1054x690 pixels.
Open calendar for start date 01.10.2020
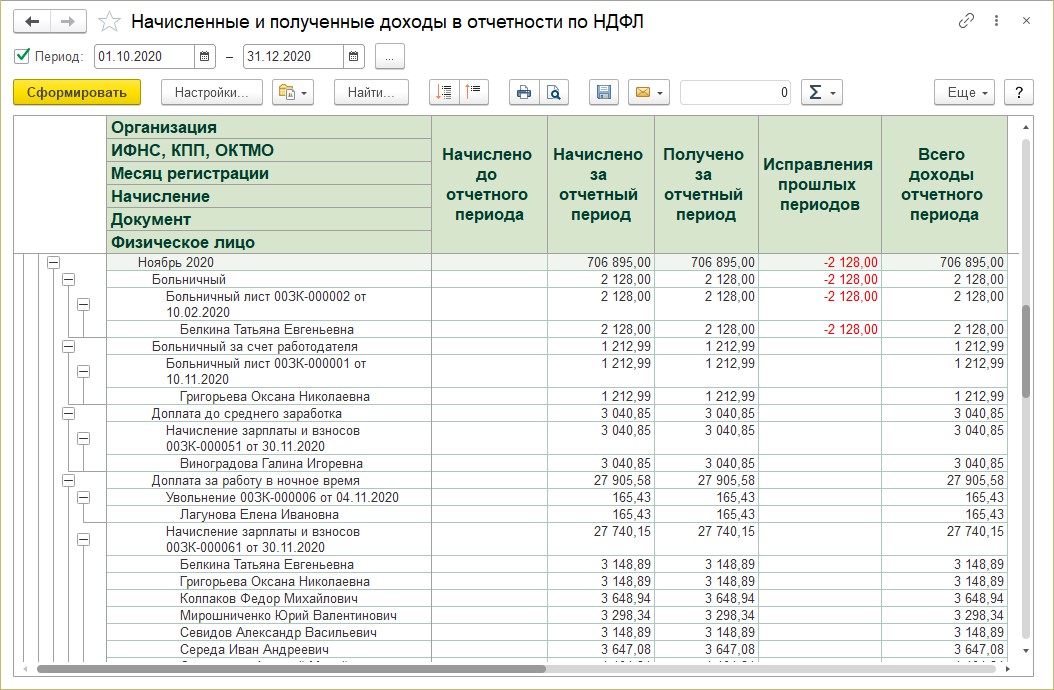tap(205, 56)
